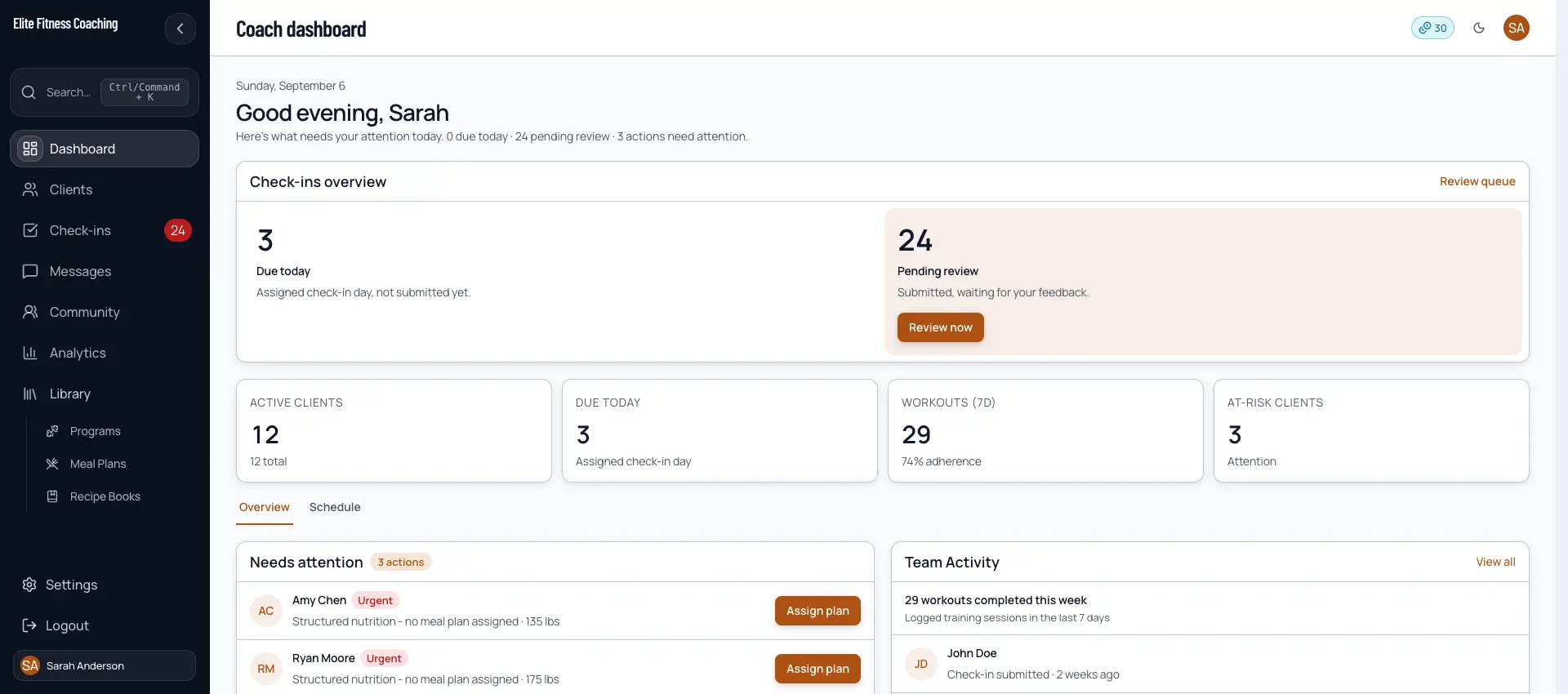The height and width of the screenshot is (694, 1568).
Task: Click the red 24 Check-ins badge
Action: 178,230
